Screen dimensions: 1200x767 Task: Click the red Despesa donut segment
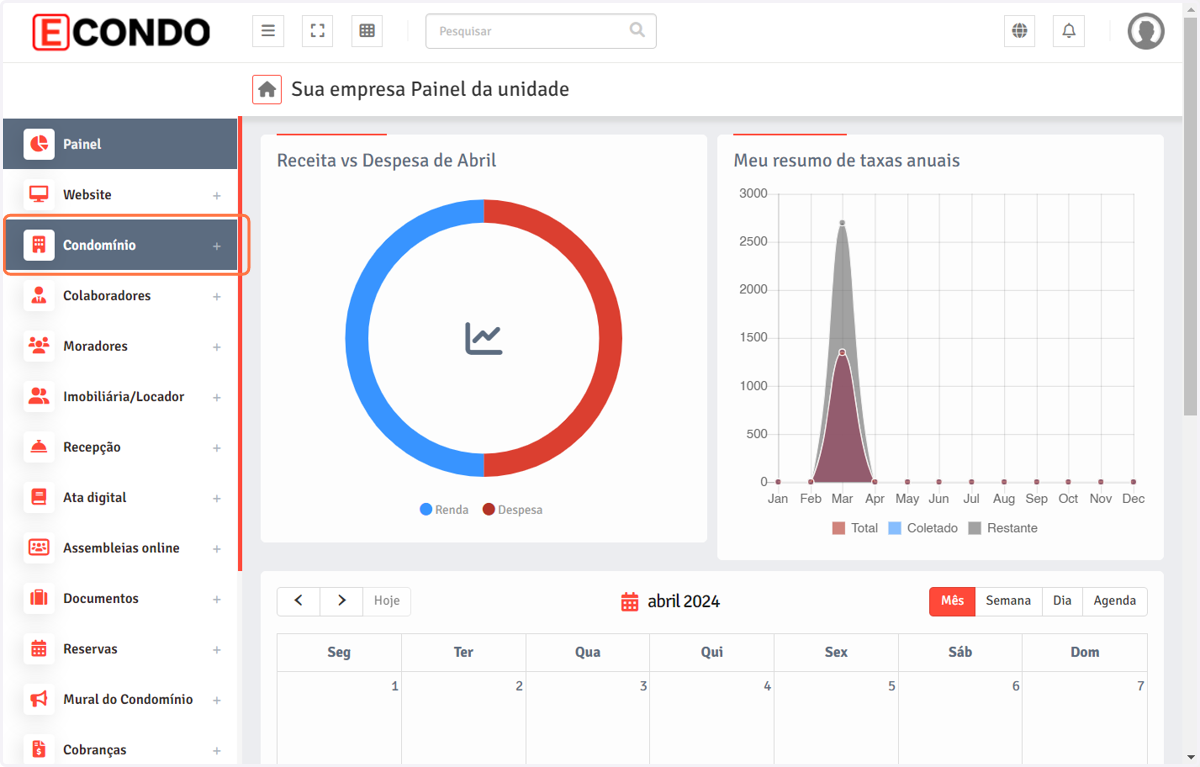coord(610,338)
